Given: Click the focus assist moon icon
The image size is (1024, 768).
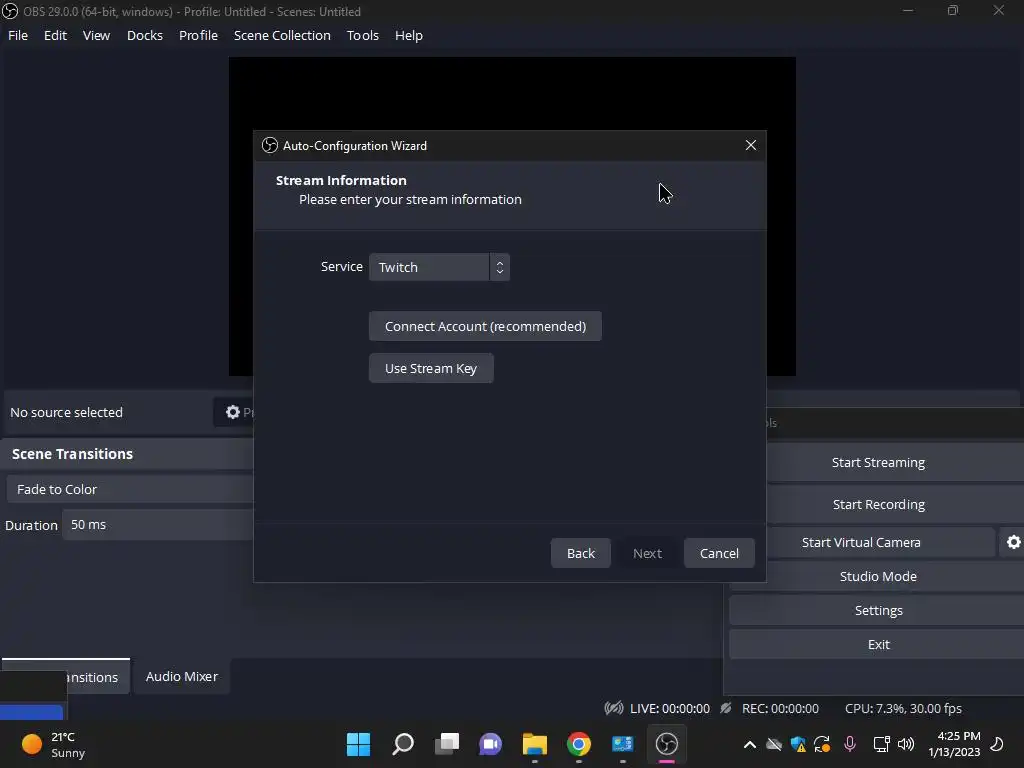Looking at the screenshot, I should (x=997, y=744).
